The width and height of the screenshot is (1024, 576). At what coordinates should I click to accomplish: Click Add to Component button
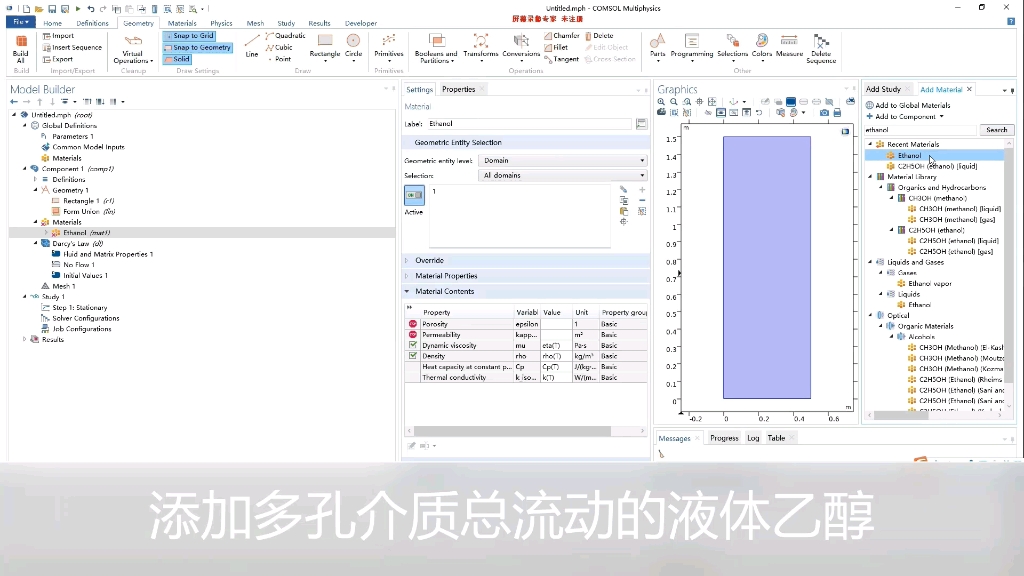[x=904, y=116]
